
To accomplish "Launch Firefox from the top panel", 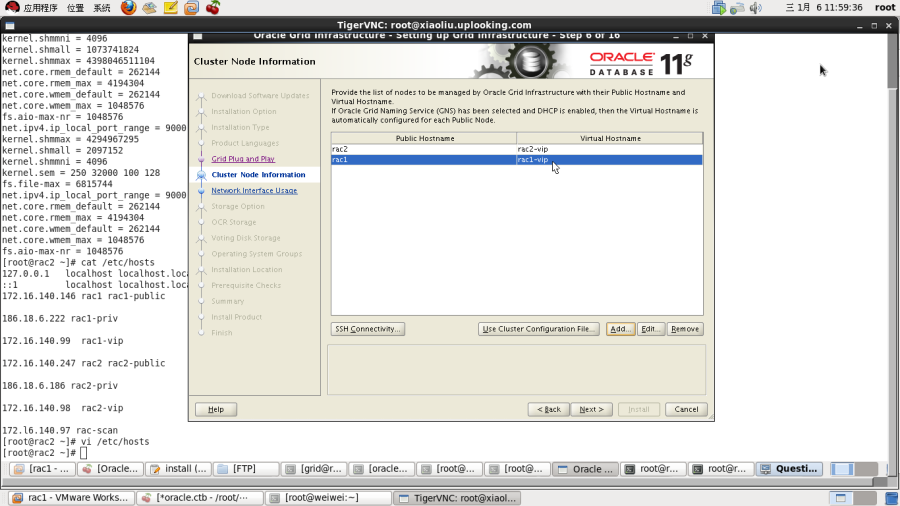I will click(x=129, y=7).
